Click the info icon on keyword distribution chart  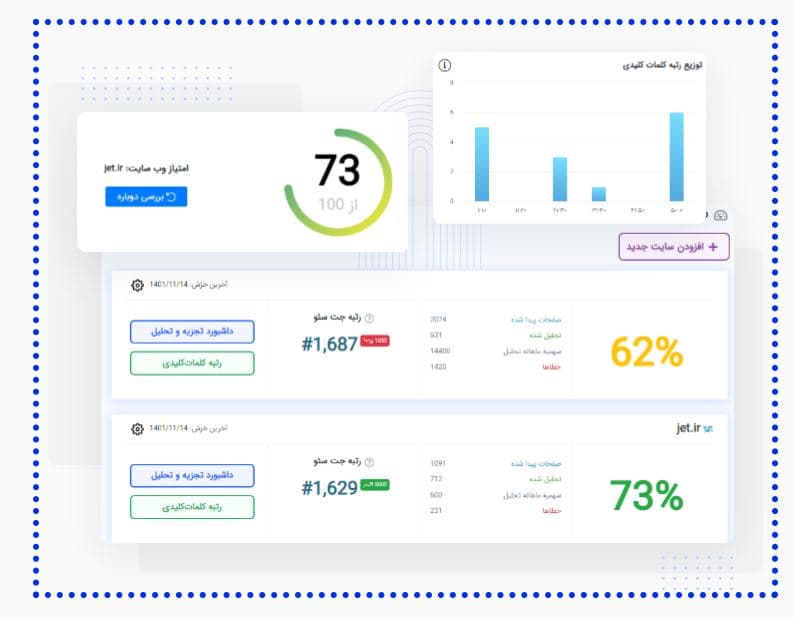445,65
